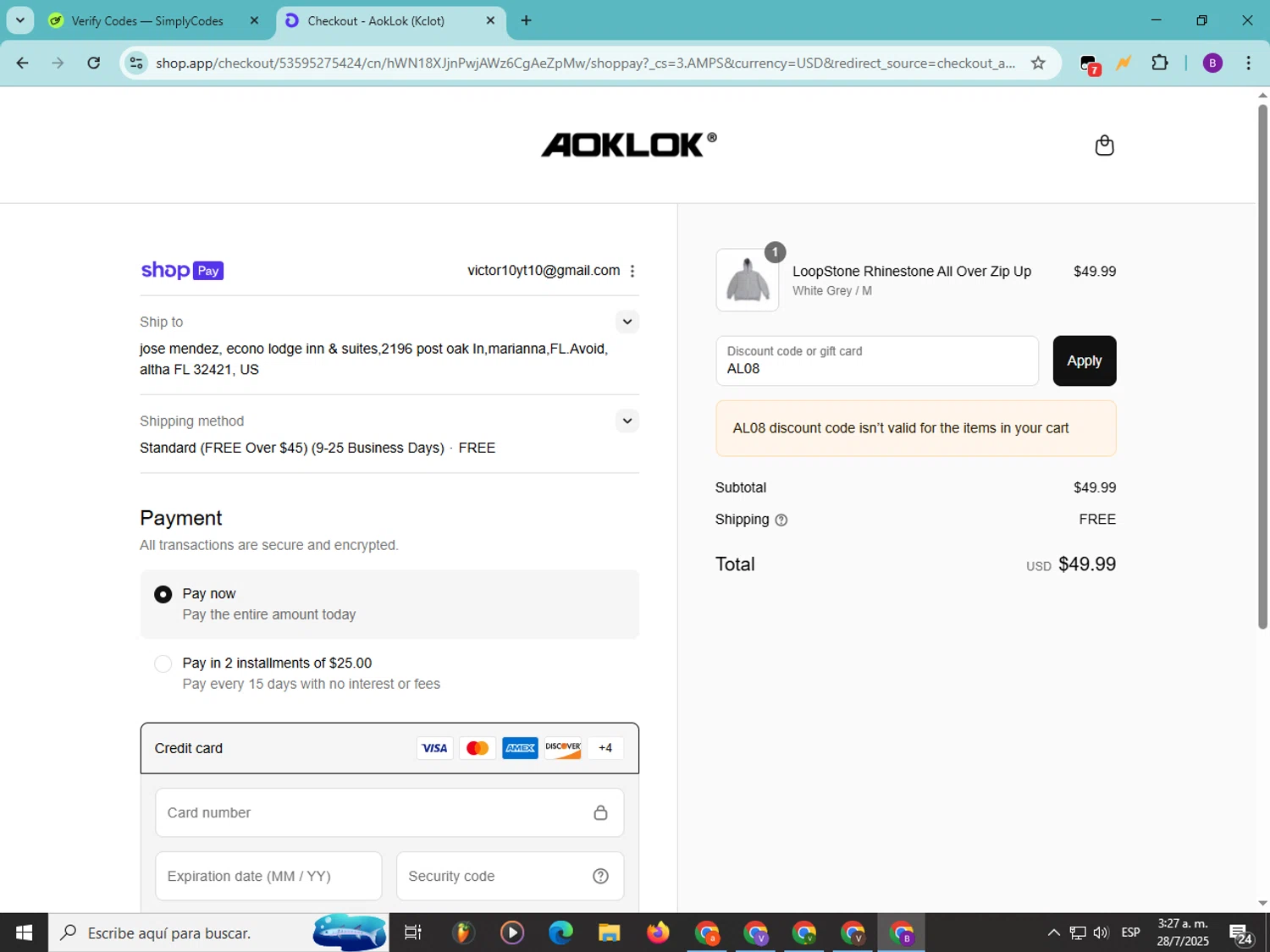Show hidden system tray icons
1270x952 pixels.
click(x=1053, y=933)
